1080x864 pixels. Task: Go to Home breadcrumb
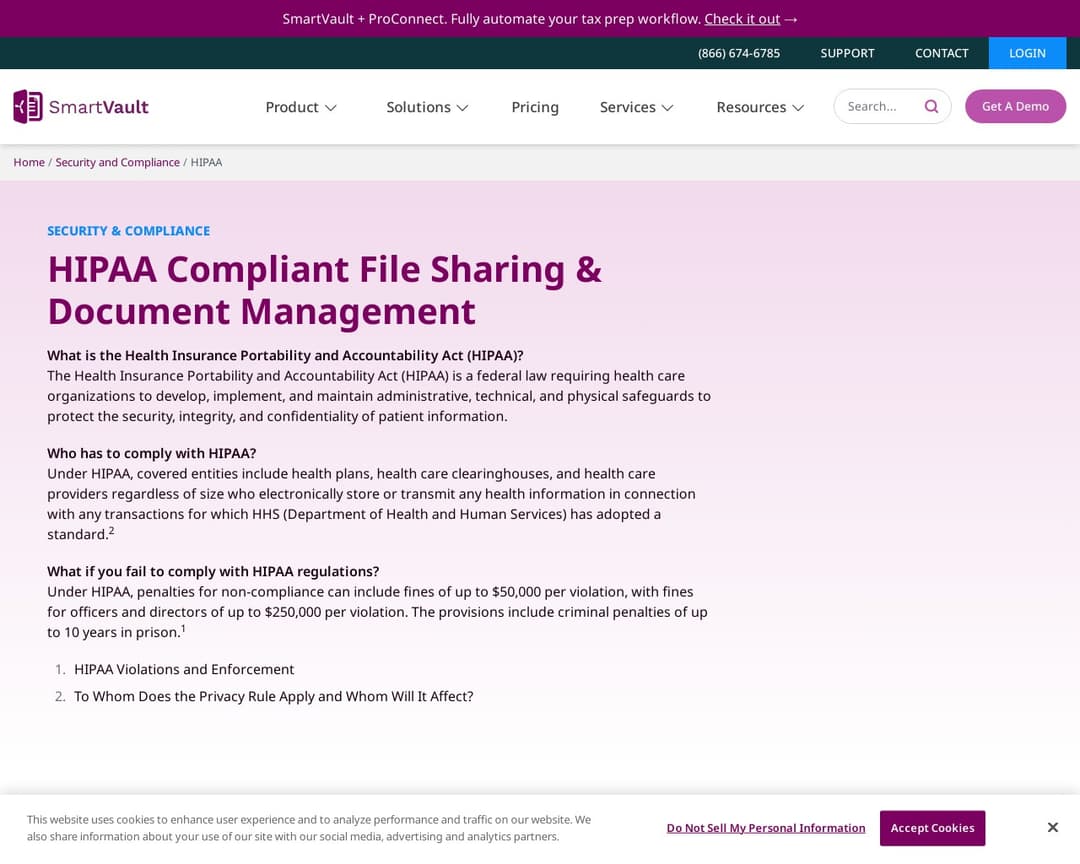[29, 162]
